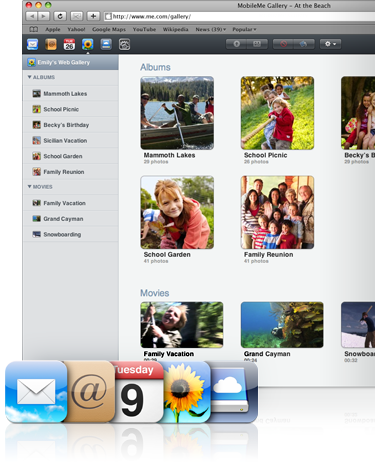375x471 pixels.
Task: Open the bookmarks book icon
Action: click(x=34, y=29)
